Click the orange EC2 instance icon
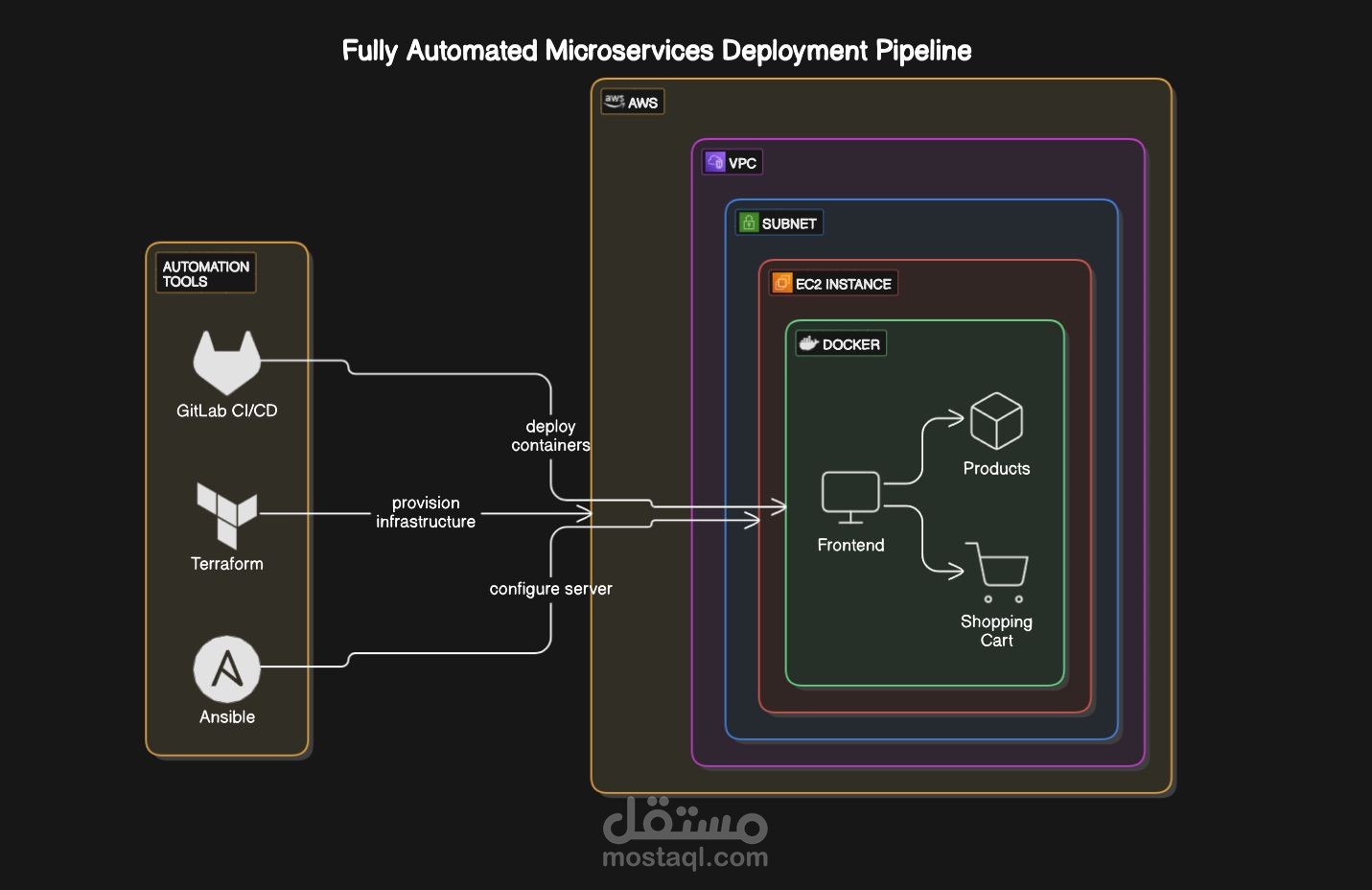1372x890 pixels. (x=782, y=283)
